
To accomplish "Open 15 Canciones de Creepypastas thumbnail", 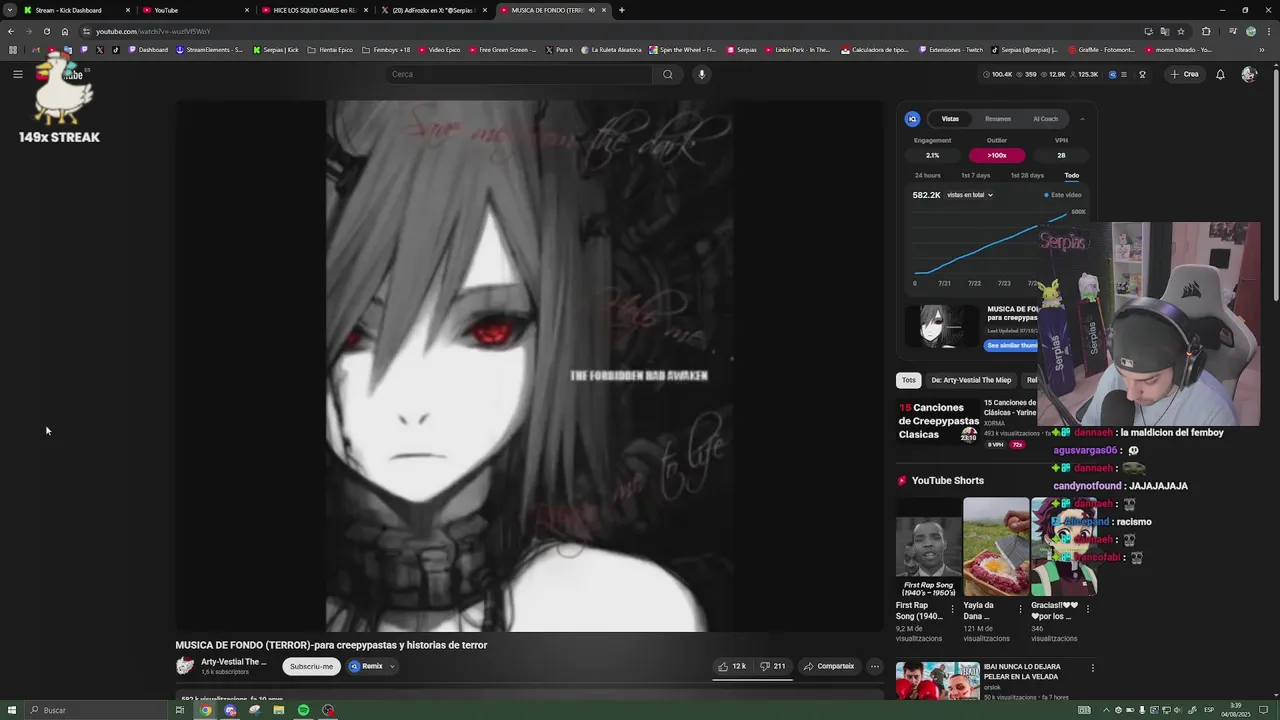I will 938,421.
